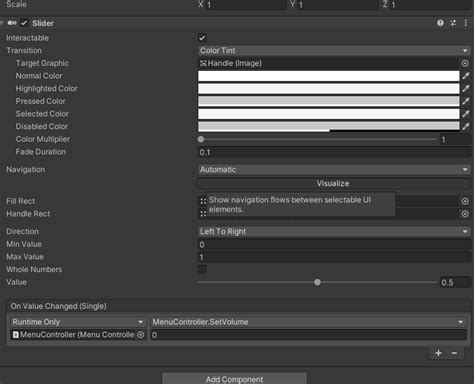
Task: Click the Add Component button
Action: click(x=234, y=379)
